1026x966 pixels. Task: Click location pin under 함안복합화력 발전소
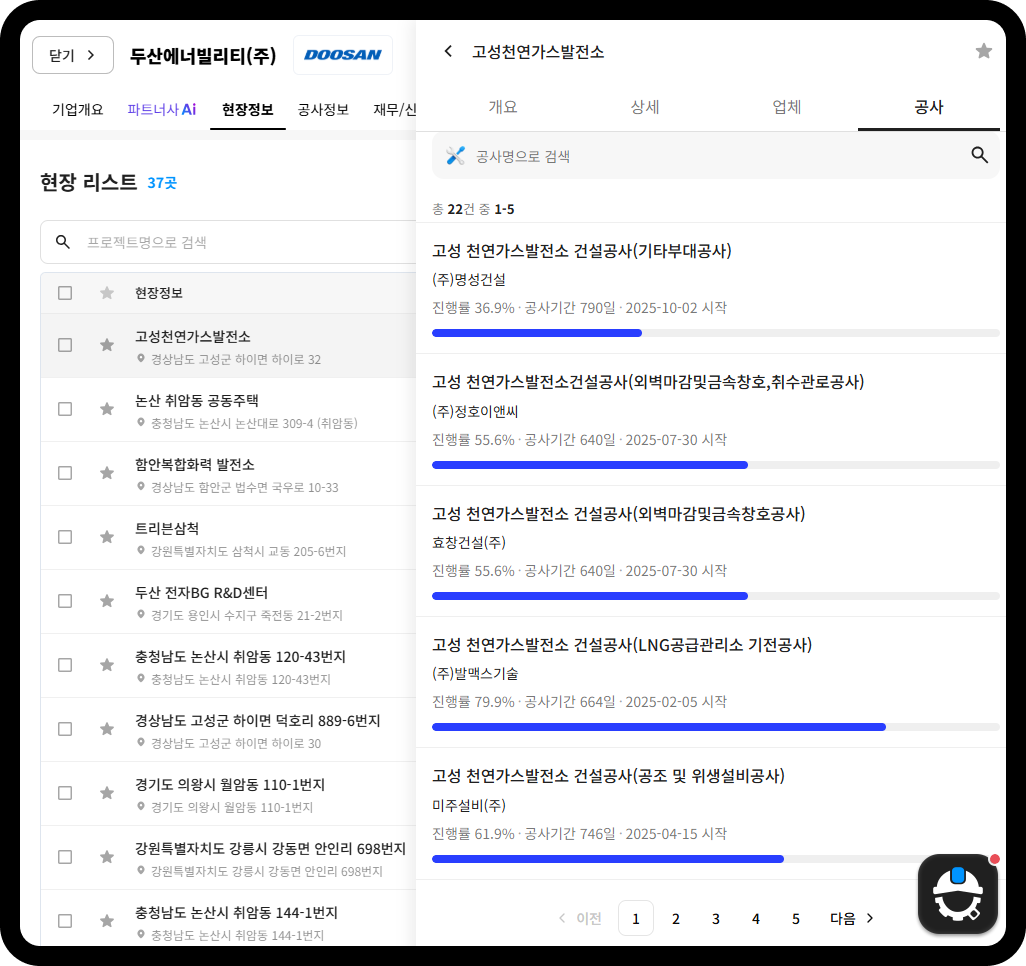[x=140, y=486]
